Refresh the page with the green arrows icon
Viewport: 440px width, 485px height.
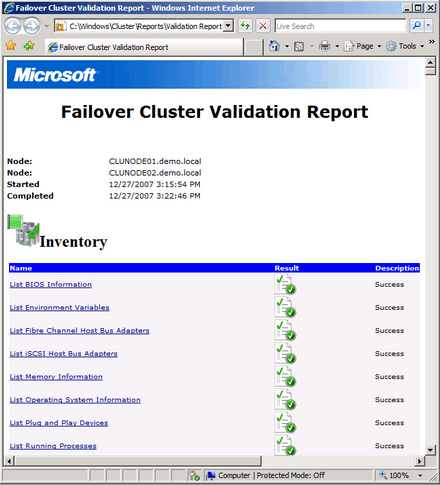coord(245,26)
